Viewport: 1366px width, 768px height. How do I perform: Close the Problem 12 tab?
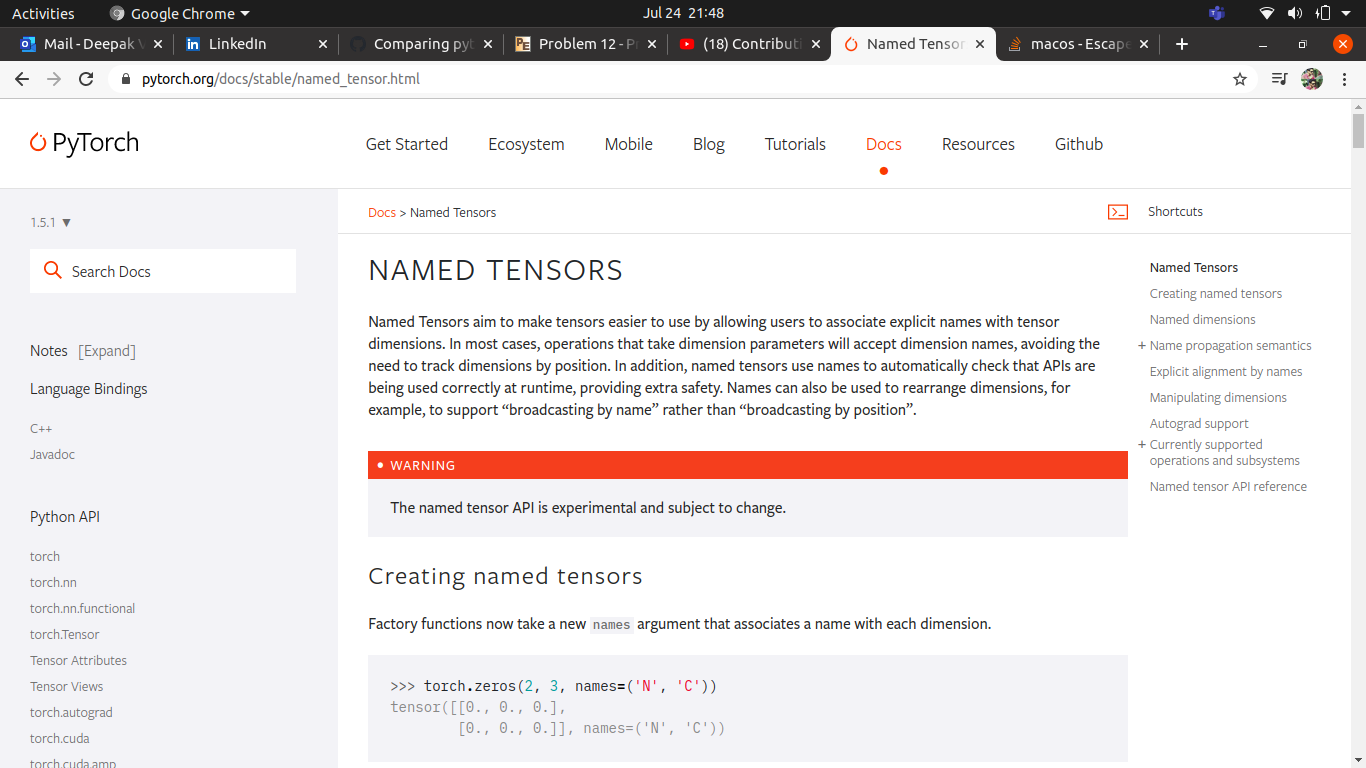point(652,44)
